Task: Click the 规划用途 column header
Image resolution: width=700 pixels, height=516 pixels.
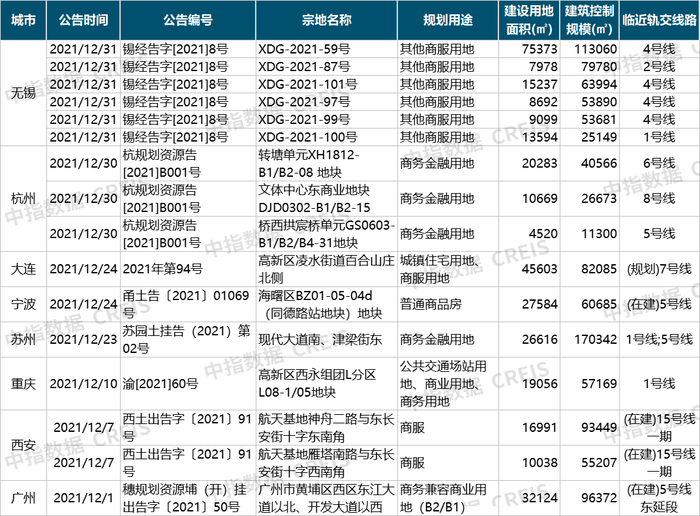Action: pyautogui.click(x=448, y=20)
